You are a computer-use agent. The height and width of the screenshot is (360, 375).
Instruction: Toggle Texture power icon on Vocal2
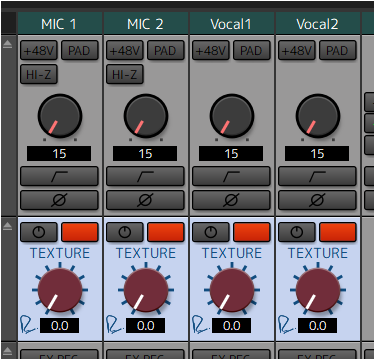(x=297, y=232)
